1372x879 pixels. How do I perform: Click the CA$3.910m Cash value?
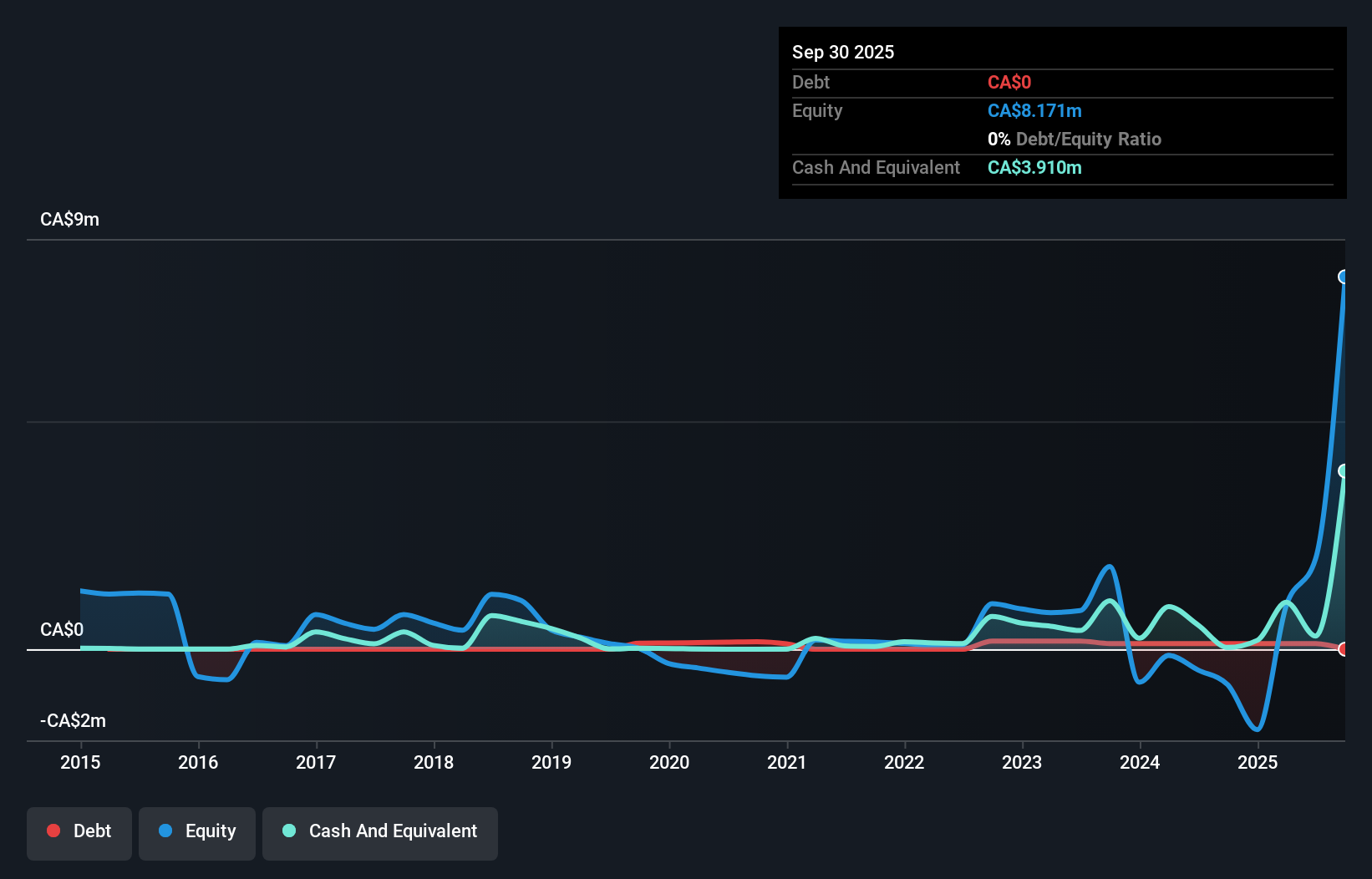tap(1034, 167)
